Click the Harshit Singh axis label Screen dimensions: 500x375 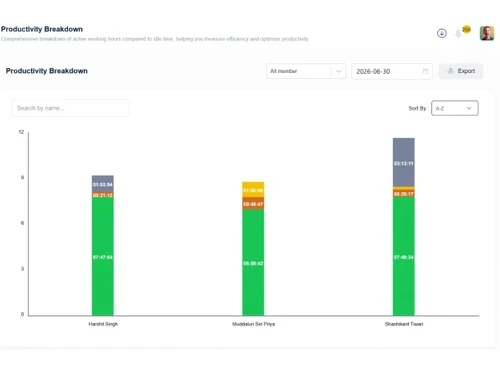tap(103, 324)
